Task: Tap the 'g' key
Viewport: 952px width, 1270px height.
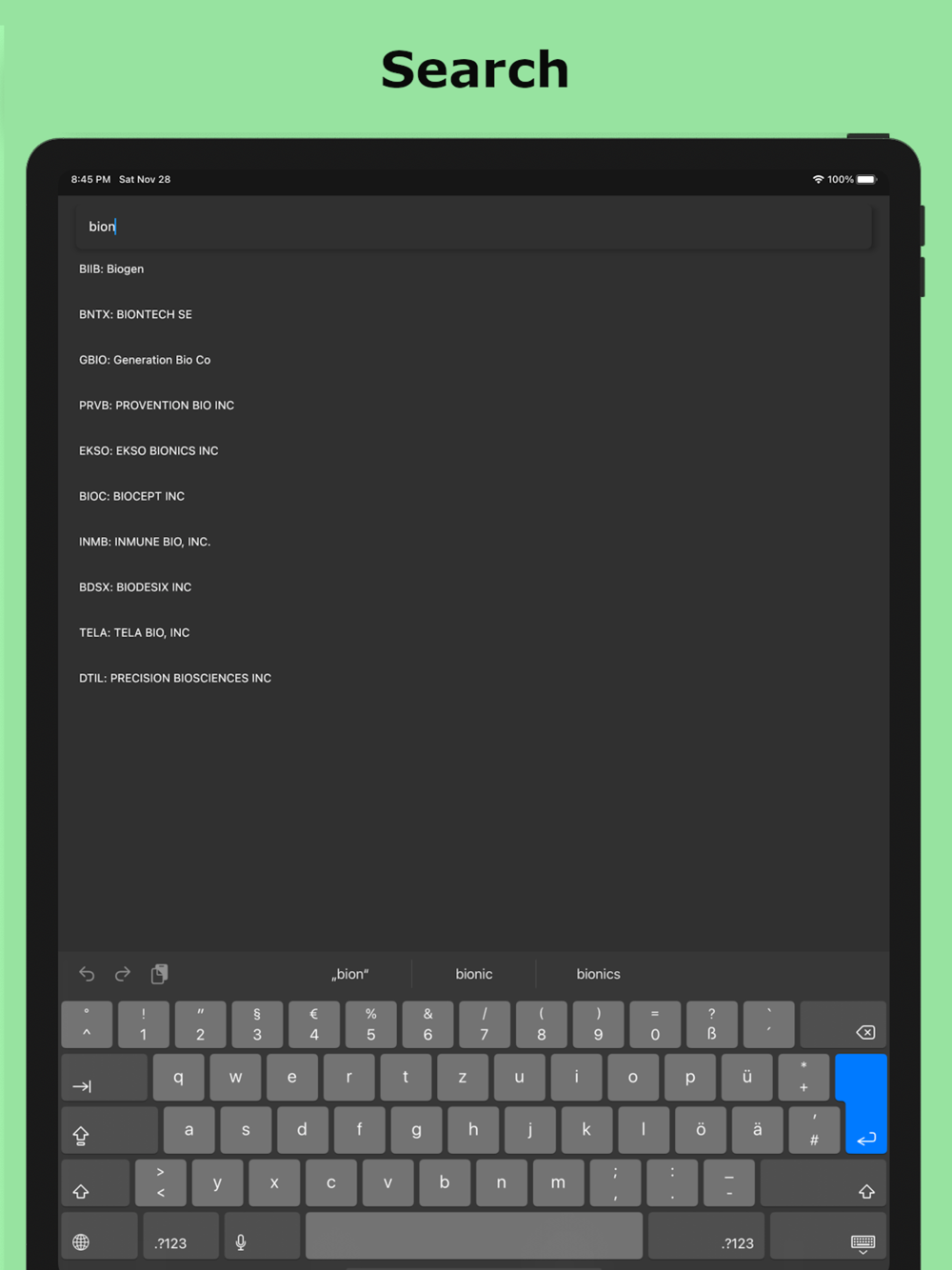Action: point(416,1130)
